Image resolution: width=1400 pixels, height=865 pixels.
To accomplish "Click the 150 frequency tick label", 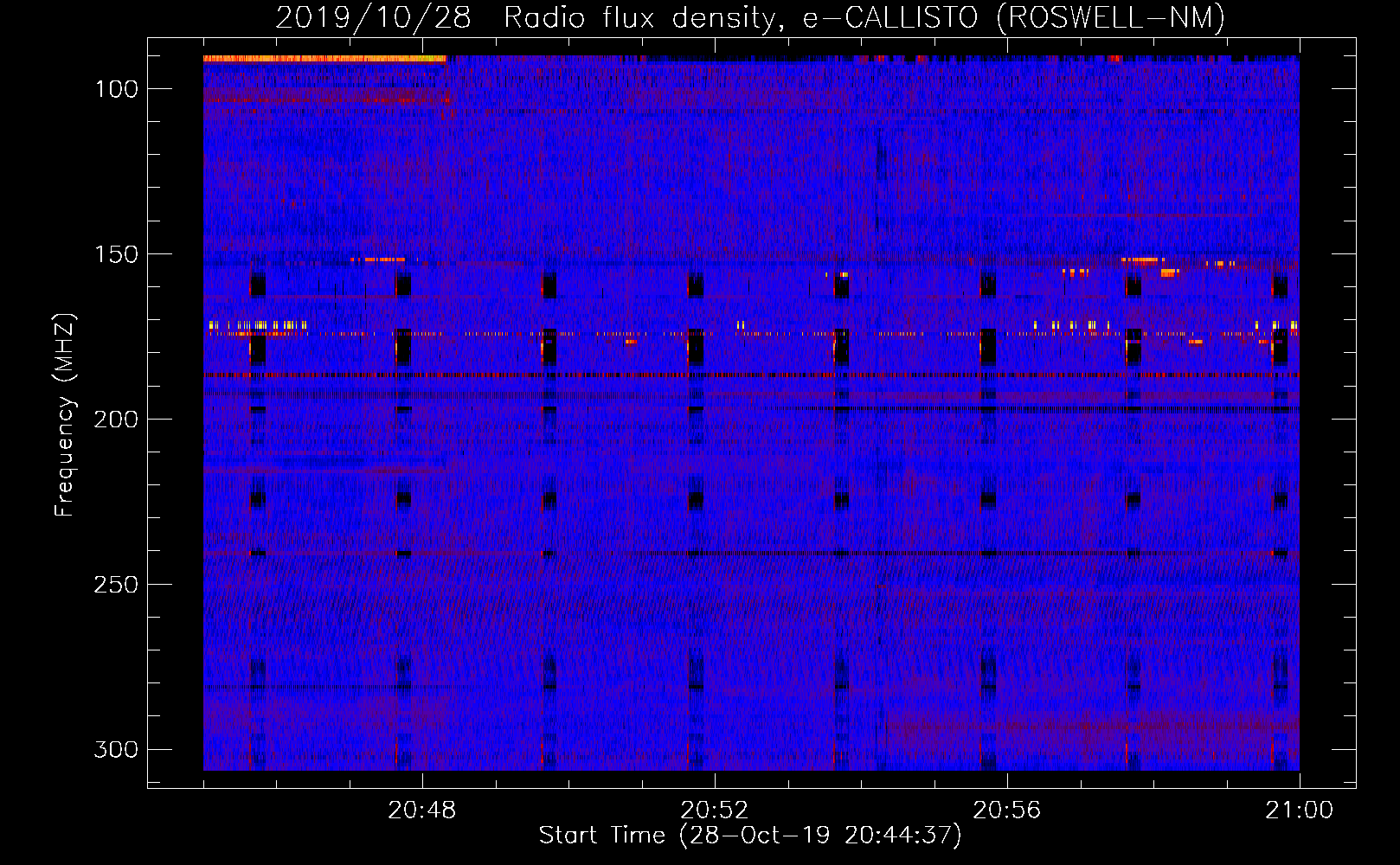I will click(115, 254).
